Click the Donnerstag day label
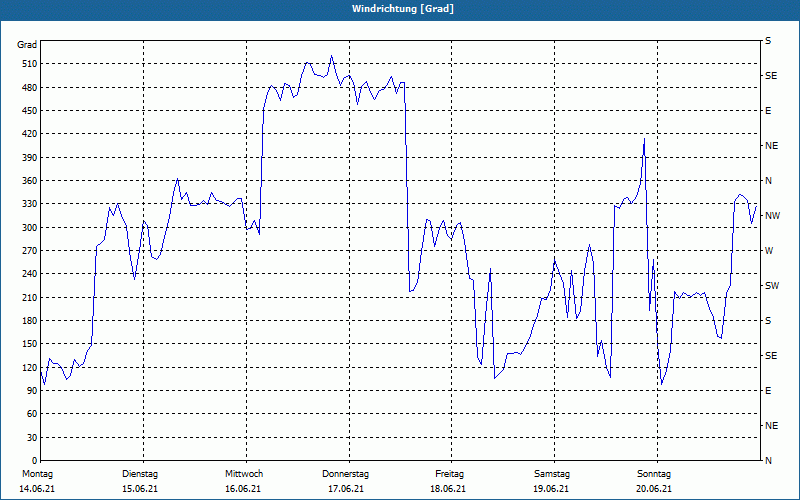The image size is (800, 500). tap(345, 474)
